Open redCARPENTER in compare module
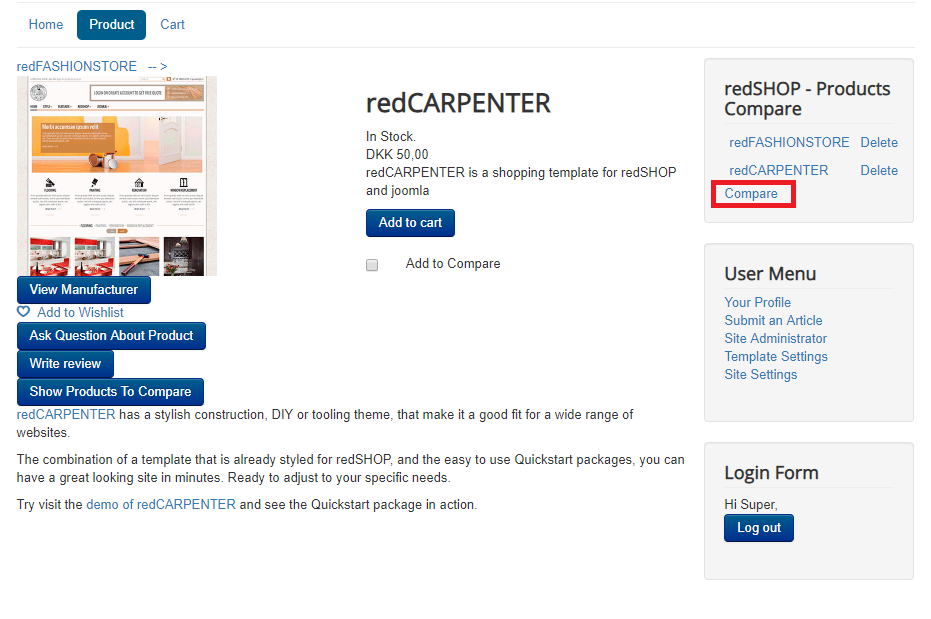931x619 pixels. tap(778, 170)
